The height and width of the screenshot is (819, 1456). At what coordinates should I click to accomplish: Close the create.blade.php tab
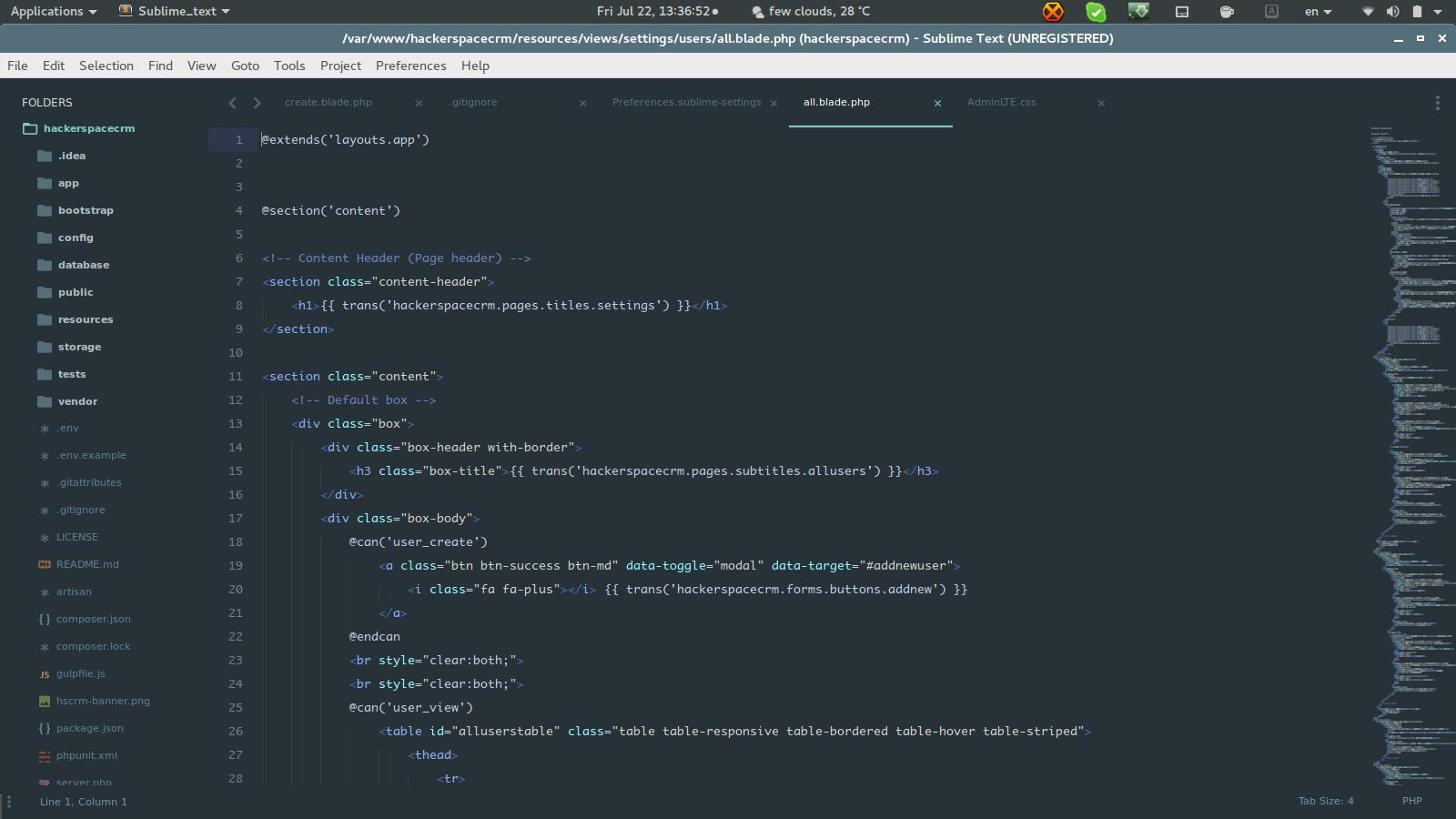point(419,103)
